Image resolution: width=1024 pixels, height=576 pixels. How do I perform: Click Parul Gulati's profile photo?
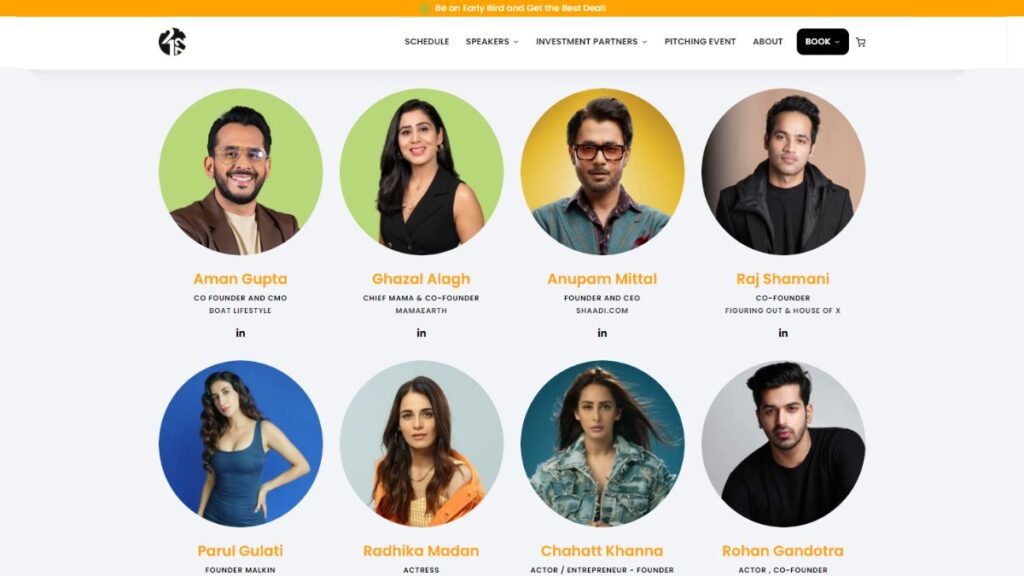pos(240,443)
